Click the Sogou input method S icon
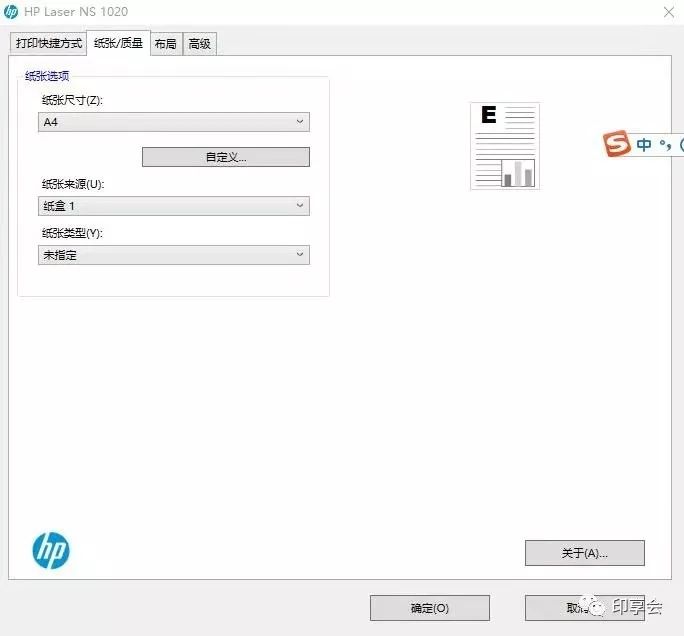 coord(616,144)
